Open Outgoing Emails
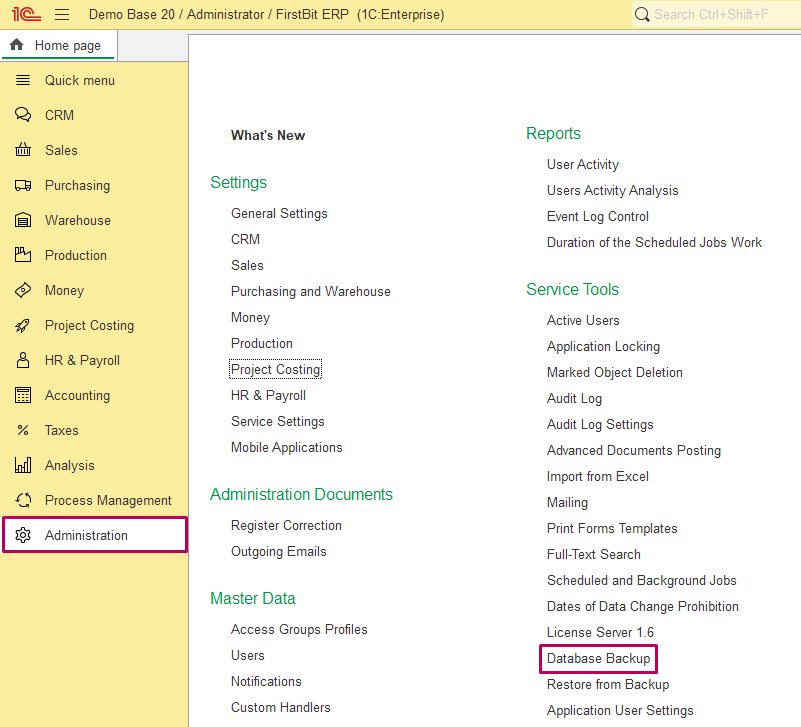Image resolution: width=801 pixels, height=727 pixels. pyautogui.click(x=278, y=551)
